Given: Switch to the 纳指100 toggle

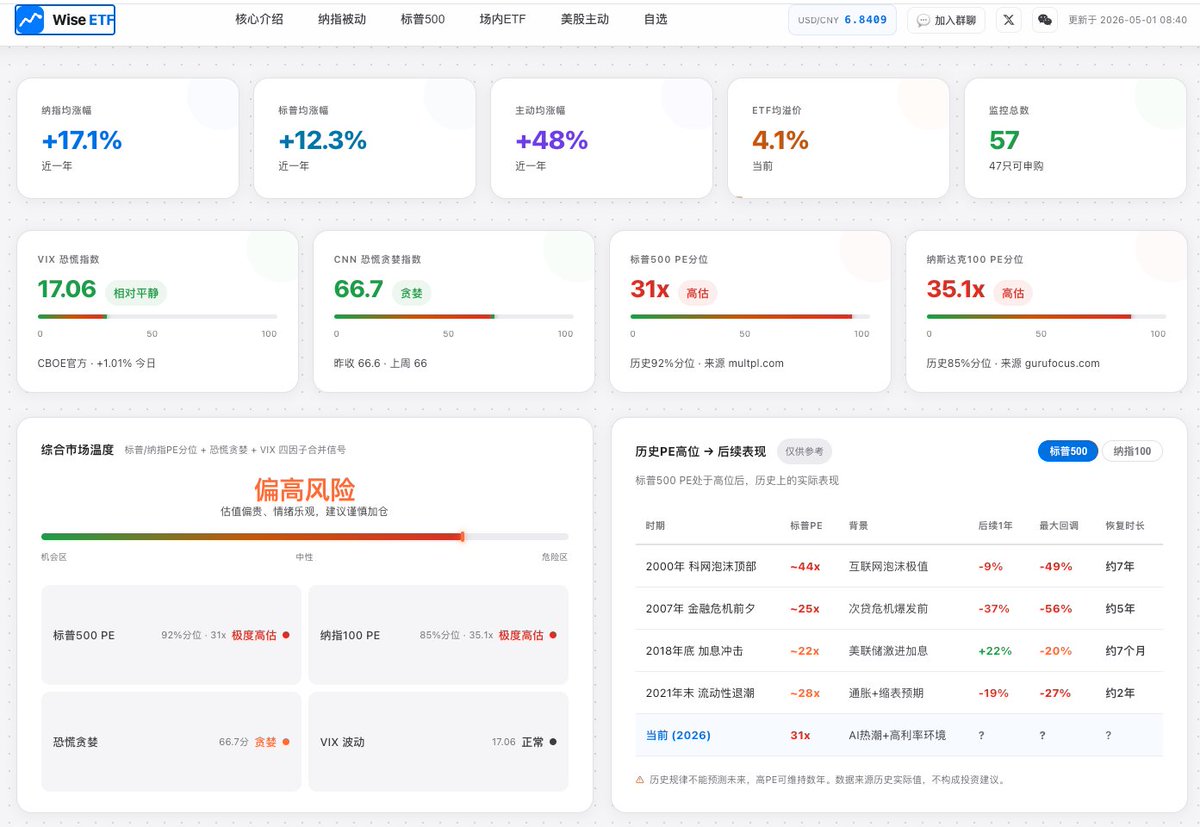Looking at the screenshot, I should click(x=1132, y=451).
